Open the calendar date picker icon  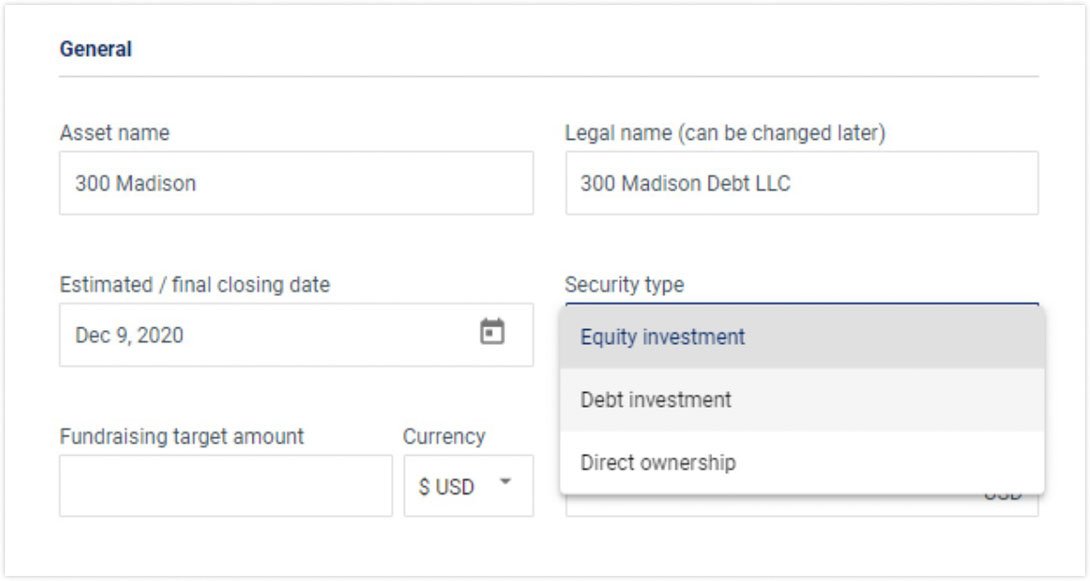(492, 333)
